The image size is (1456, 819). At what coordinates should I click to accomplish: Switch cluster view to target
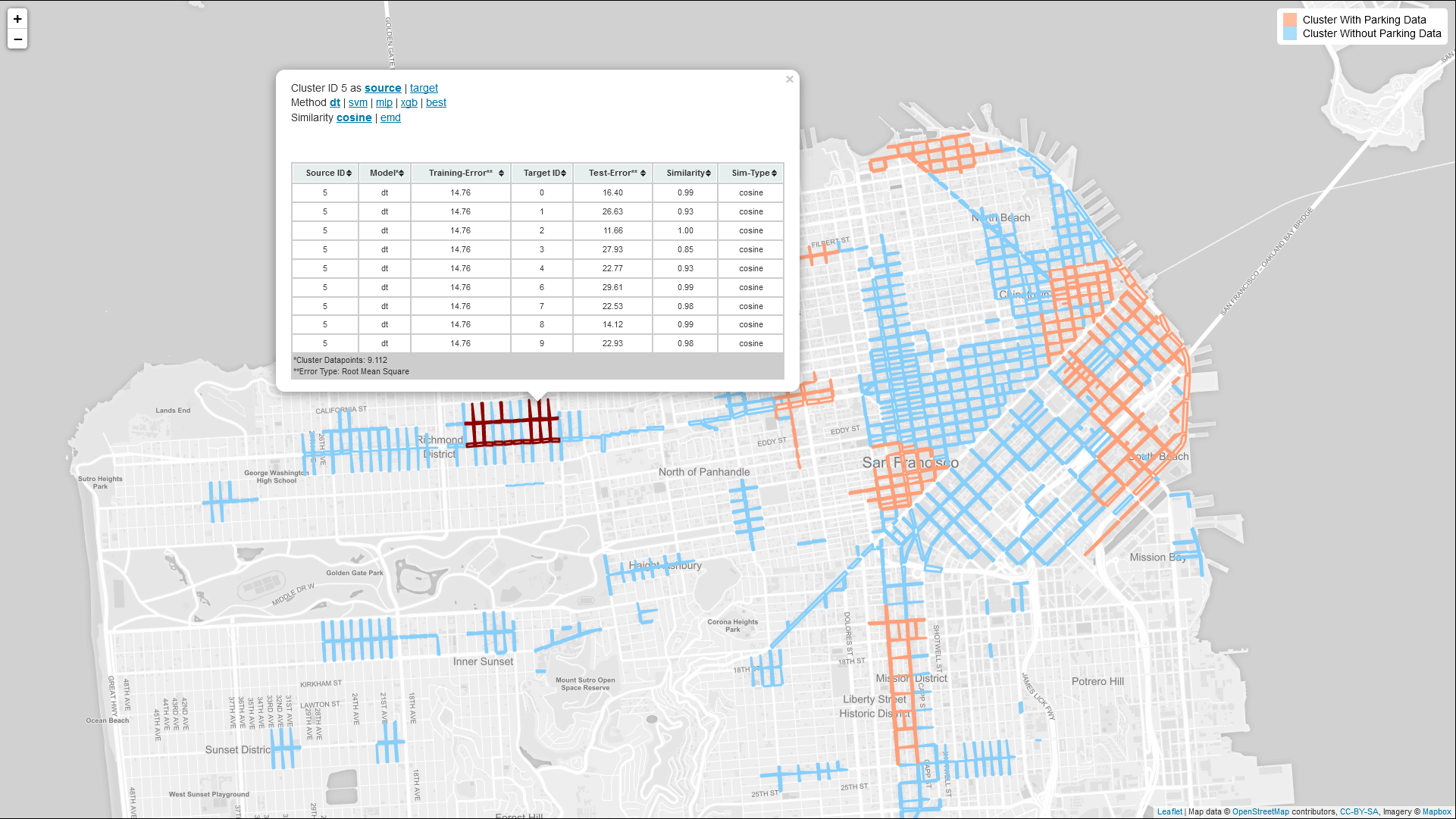(x=424, y=88)
